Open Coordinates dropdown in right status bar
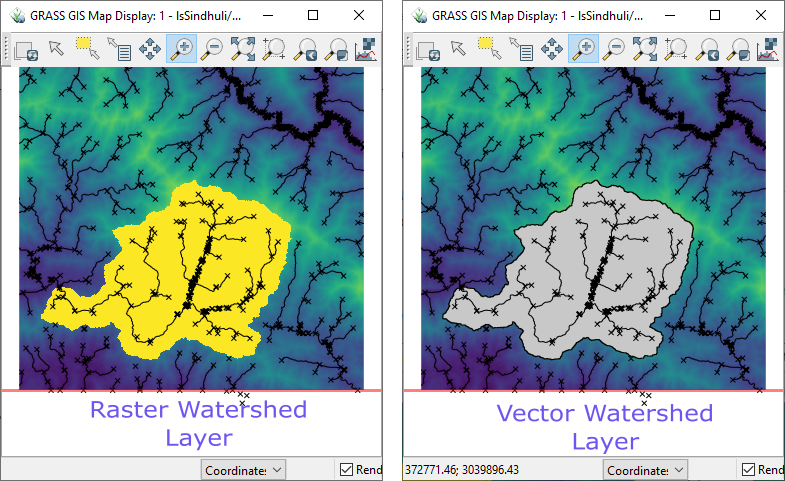The image size is (785, 481). coord(646,470)
